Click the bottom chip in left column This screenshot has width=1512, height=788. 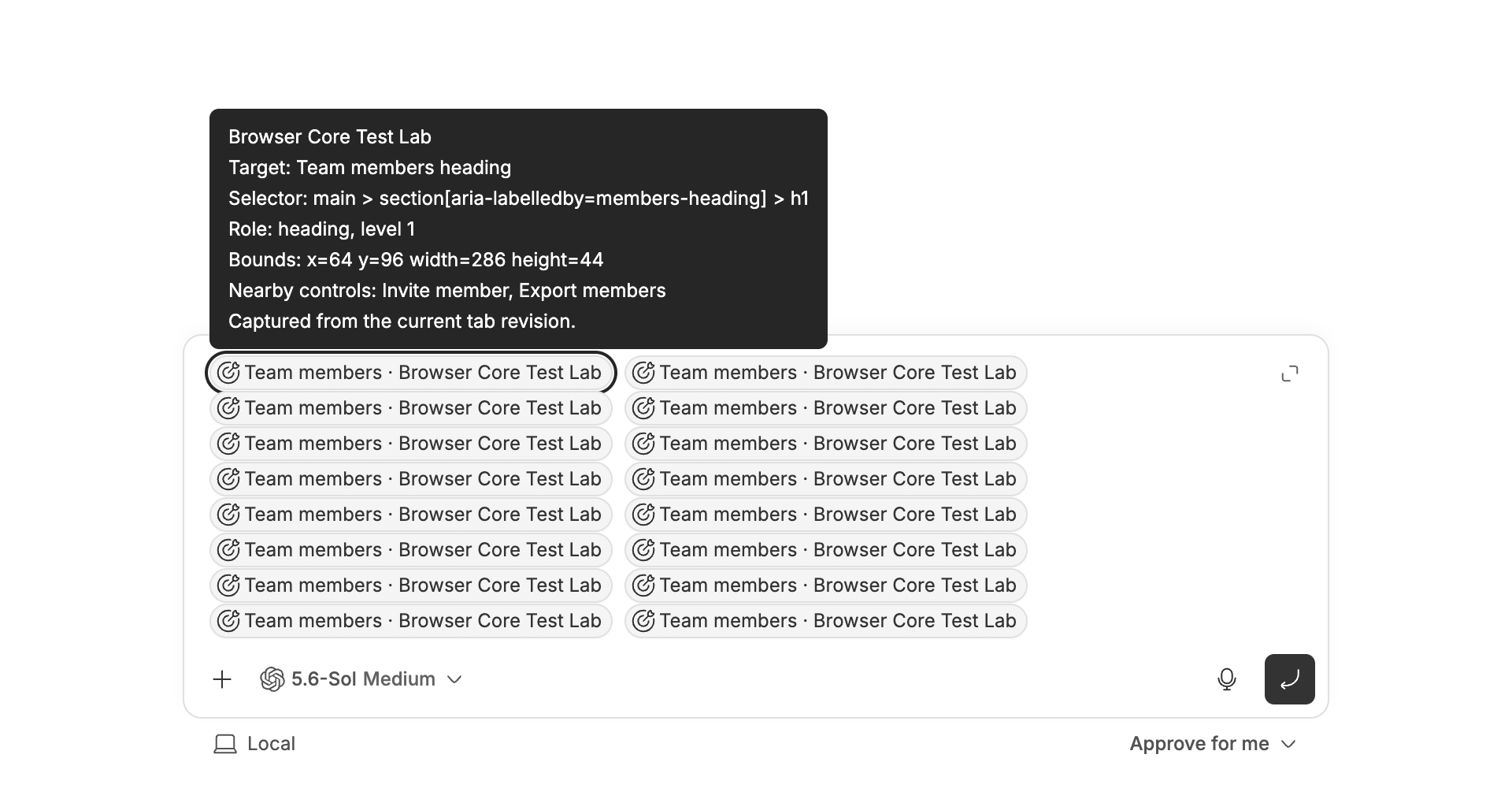411,621
